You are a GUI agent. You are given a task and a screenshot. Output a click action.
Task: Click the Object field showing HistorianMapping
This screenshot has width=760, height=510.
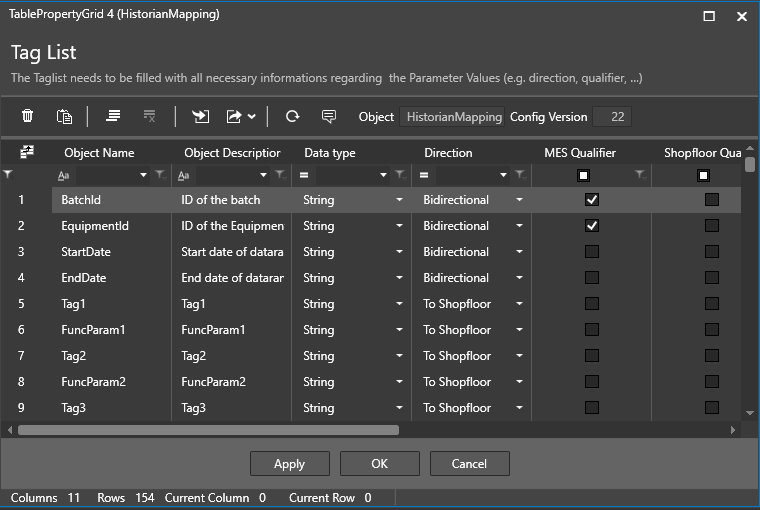(x=452, y=117)
